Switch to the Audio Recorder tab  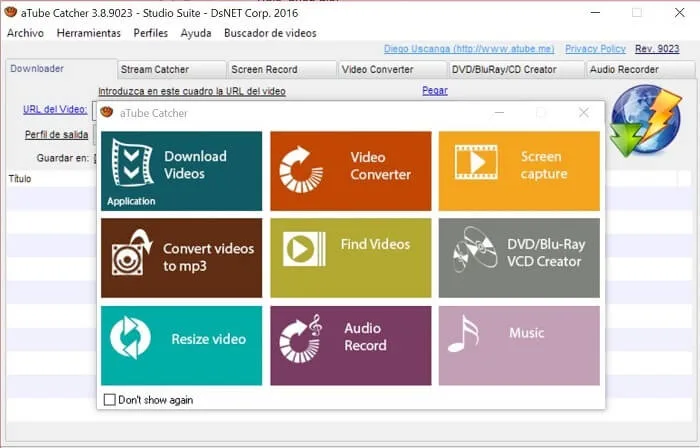(x=641, y=70)
